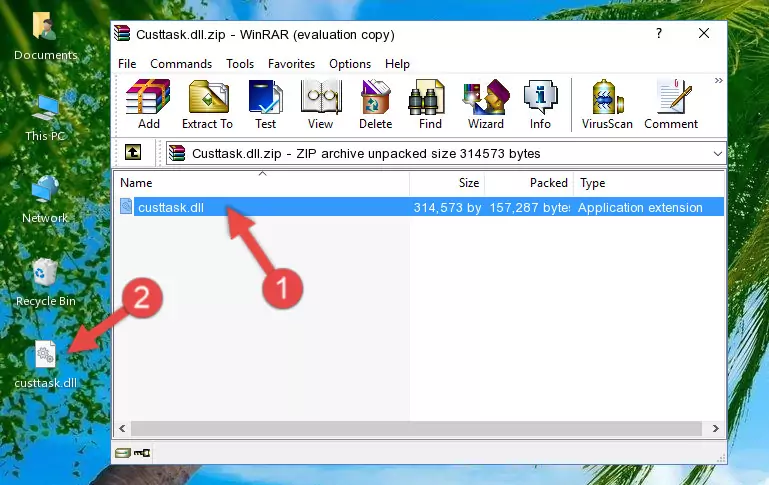The width and height of the screenshot is (769, 485).
Task: Click the Delete toolbar icon
Action: coord(376,104)
